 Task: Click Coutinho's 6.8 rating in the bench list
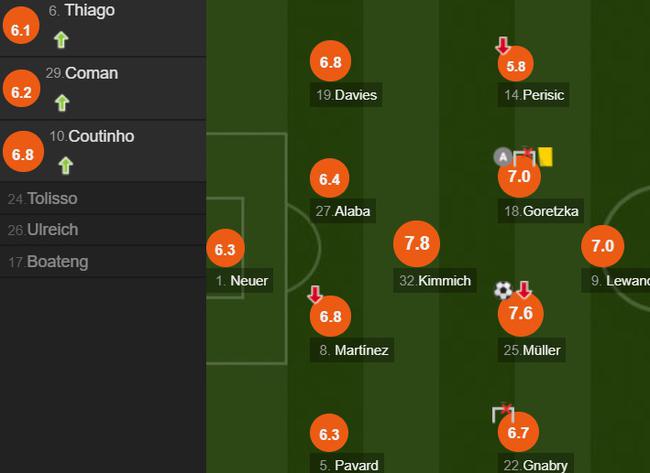click(23, 152)
